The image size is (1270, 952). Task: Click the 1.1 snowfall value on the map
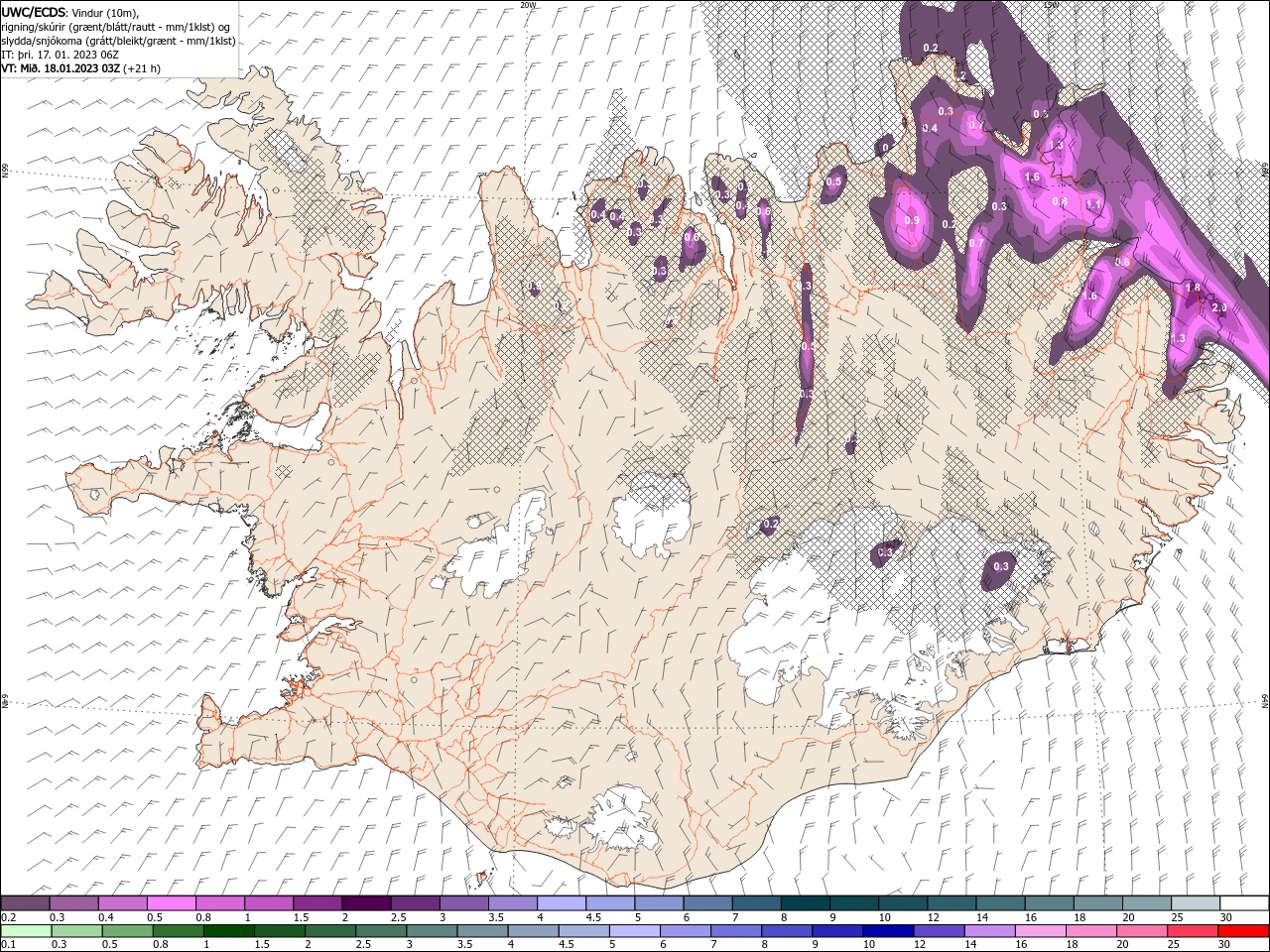(1093, 204)
